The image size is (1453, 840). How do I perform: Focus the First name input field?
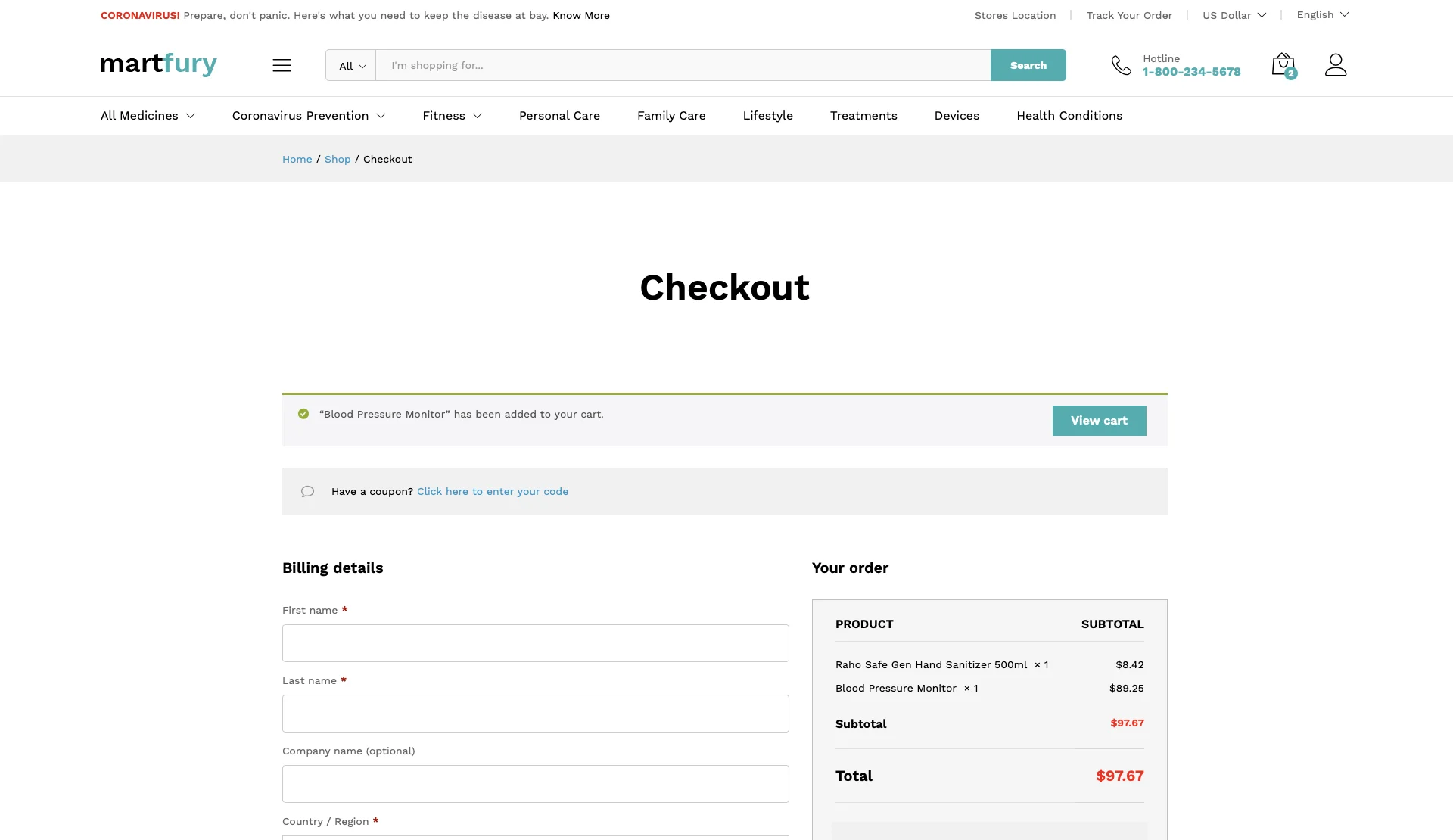[x=535, y=643]
